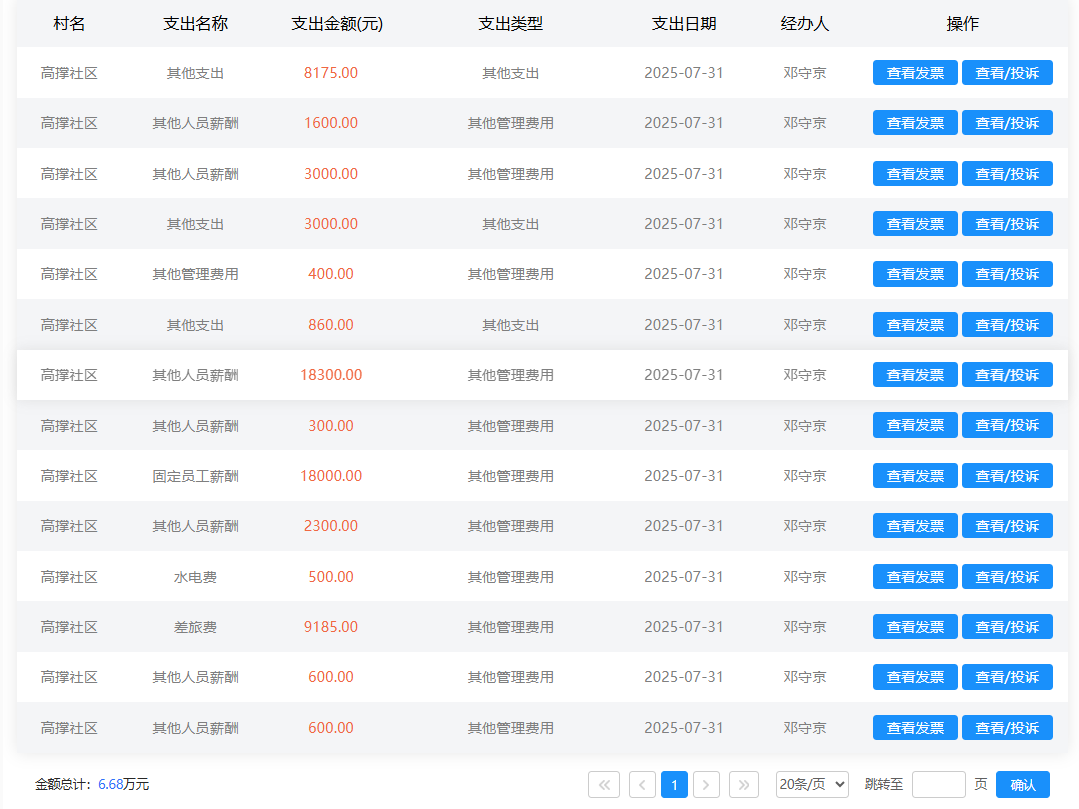Open 查看/投诉 for the 8175.00 expense
The image size is (1079, 809).
pyautogui.click(x=1007, y=73)
